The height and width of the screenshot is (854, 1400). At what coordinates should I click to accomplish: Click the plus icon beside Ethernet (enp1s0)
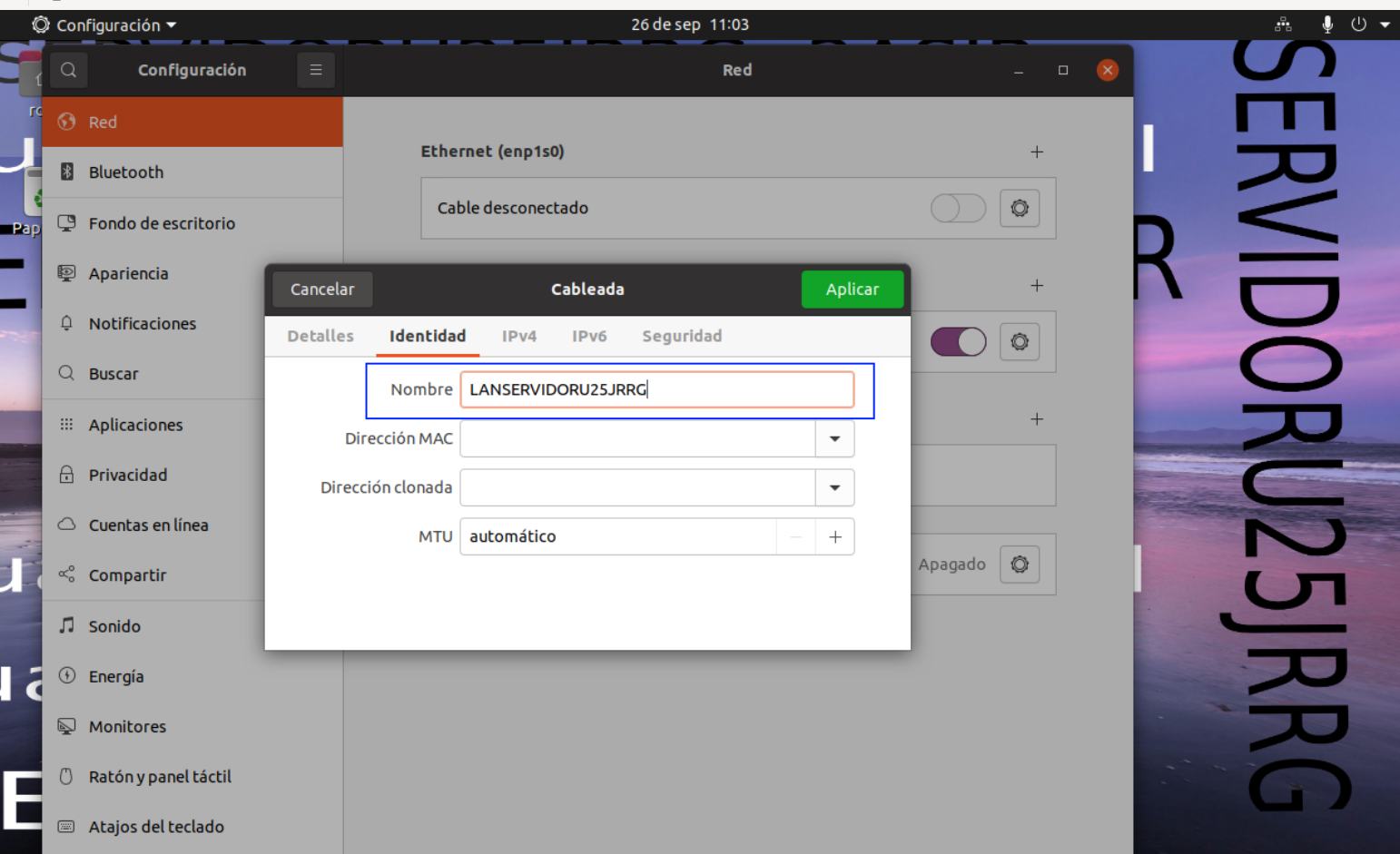1037,152
